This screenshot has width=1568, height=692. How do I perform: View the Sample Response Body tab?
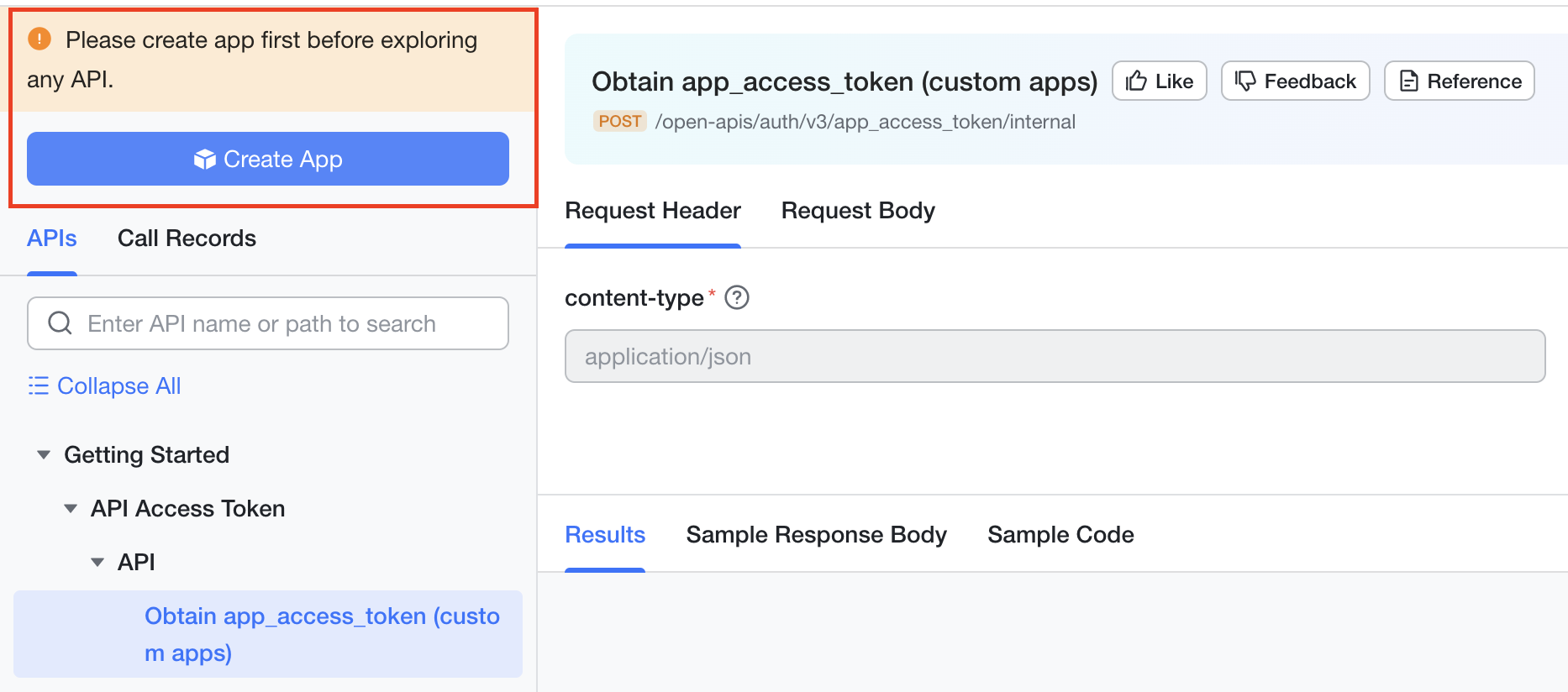816,535
